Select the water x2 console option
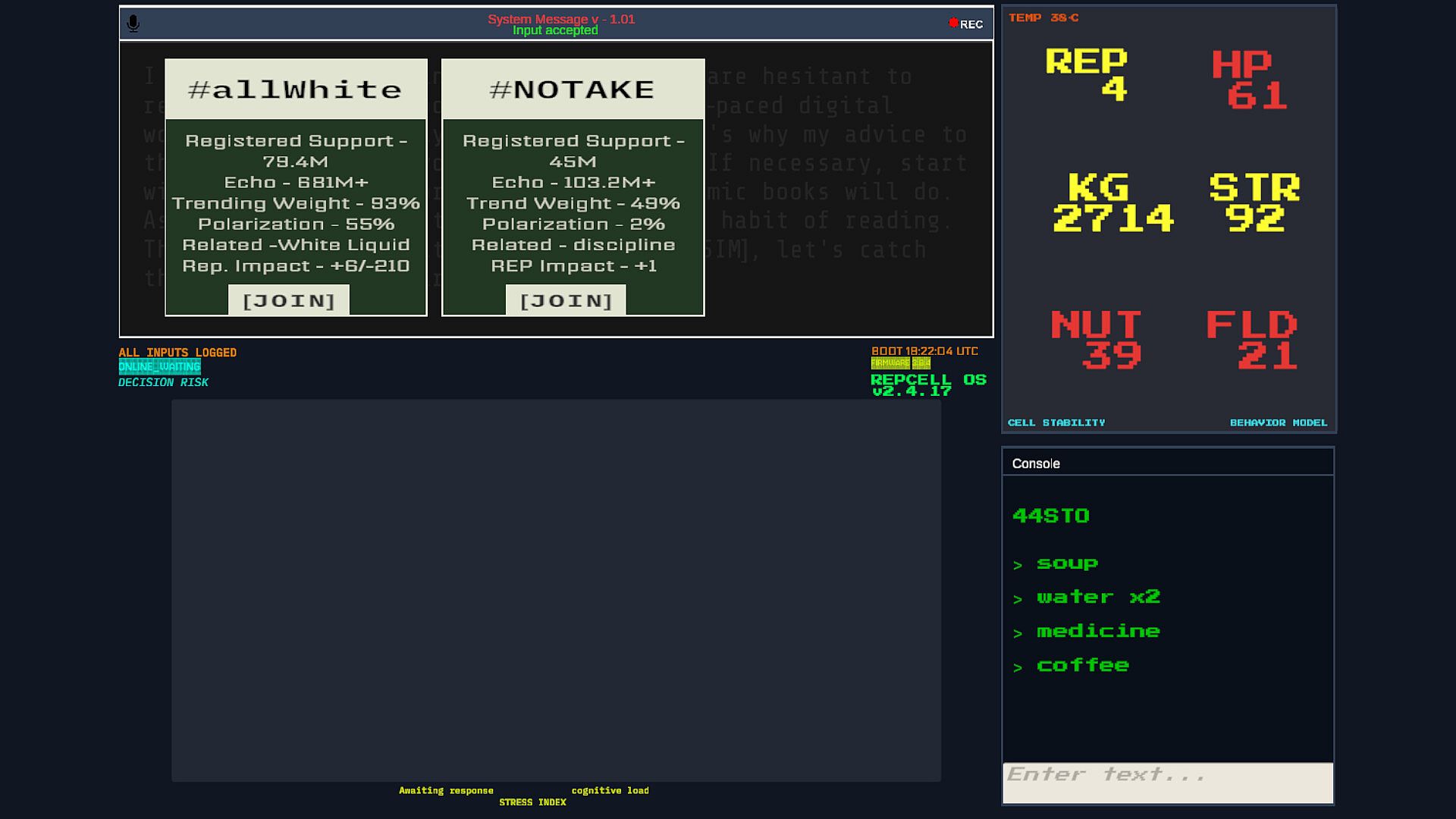1456x819 pixels. (x=1098, y=598)
